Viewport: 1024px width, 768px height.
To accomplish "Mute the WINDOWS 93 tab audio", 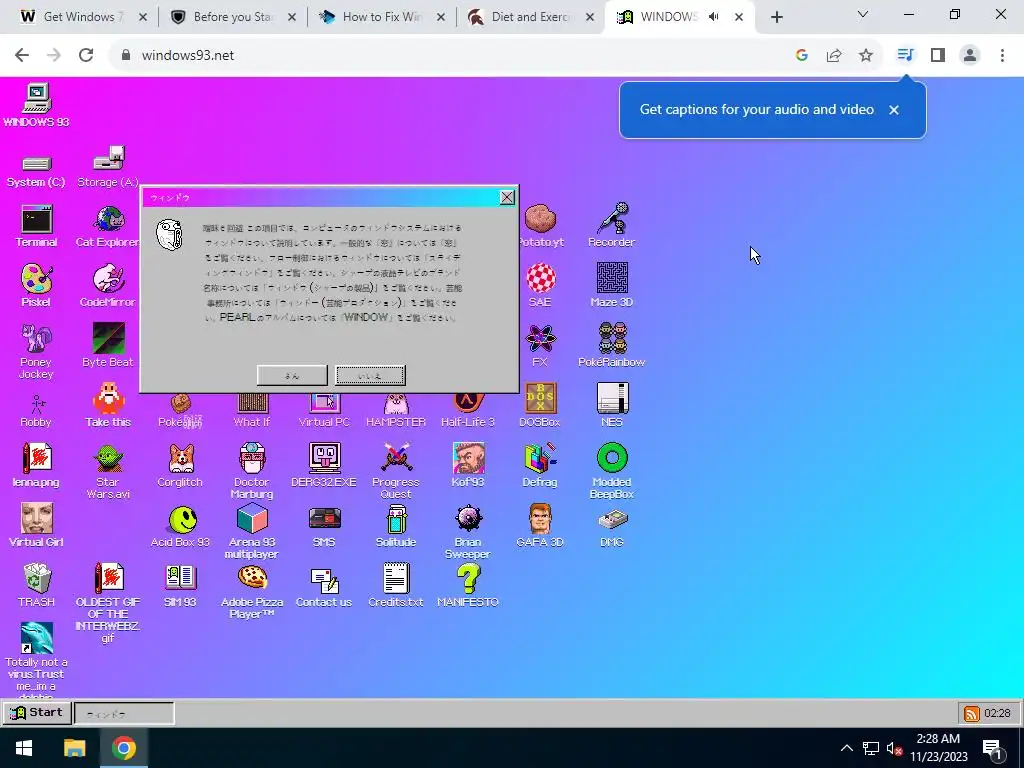I will (714, 17).
